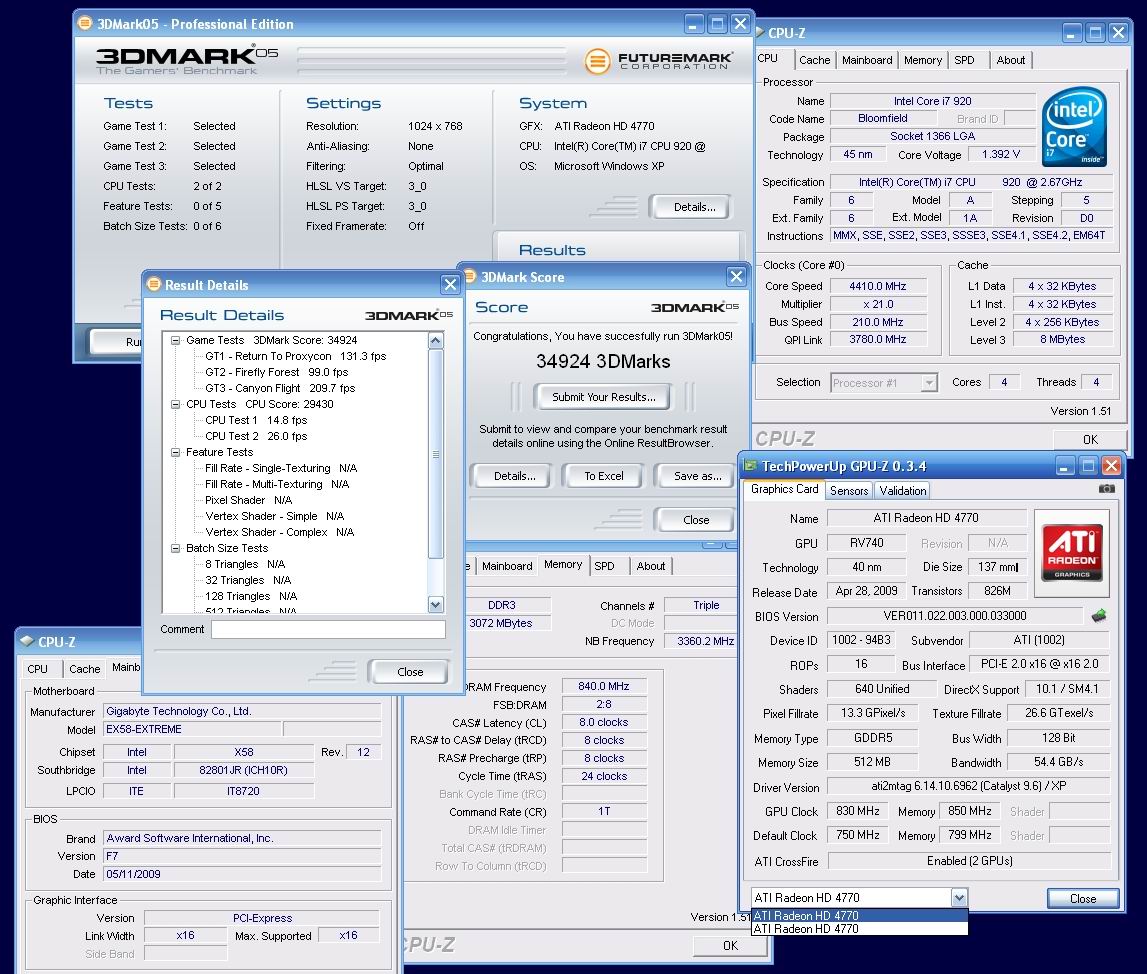This screenshot has height=974, width=1147.
Task: Choose the second ATI Radeon HD 4770 list entry
Action: pos(860,929)
